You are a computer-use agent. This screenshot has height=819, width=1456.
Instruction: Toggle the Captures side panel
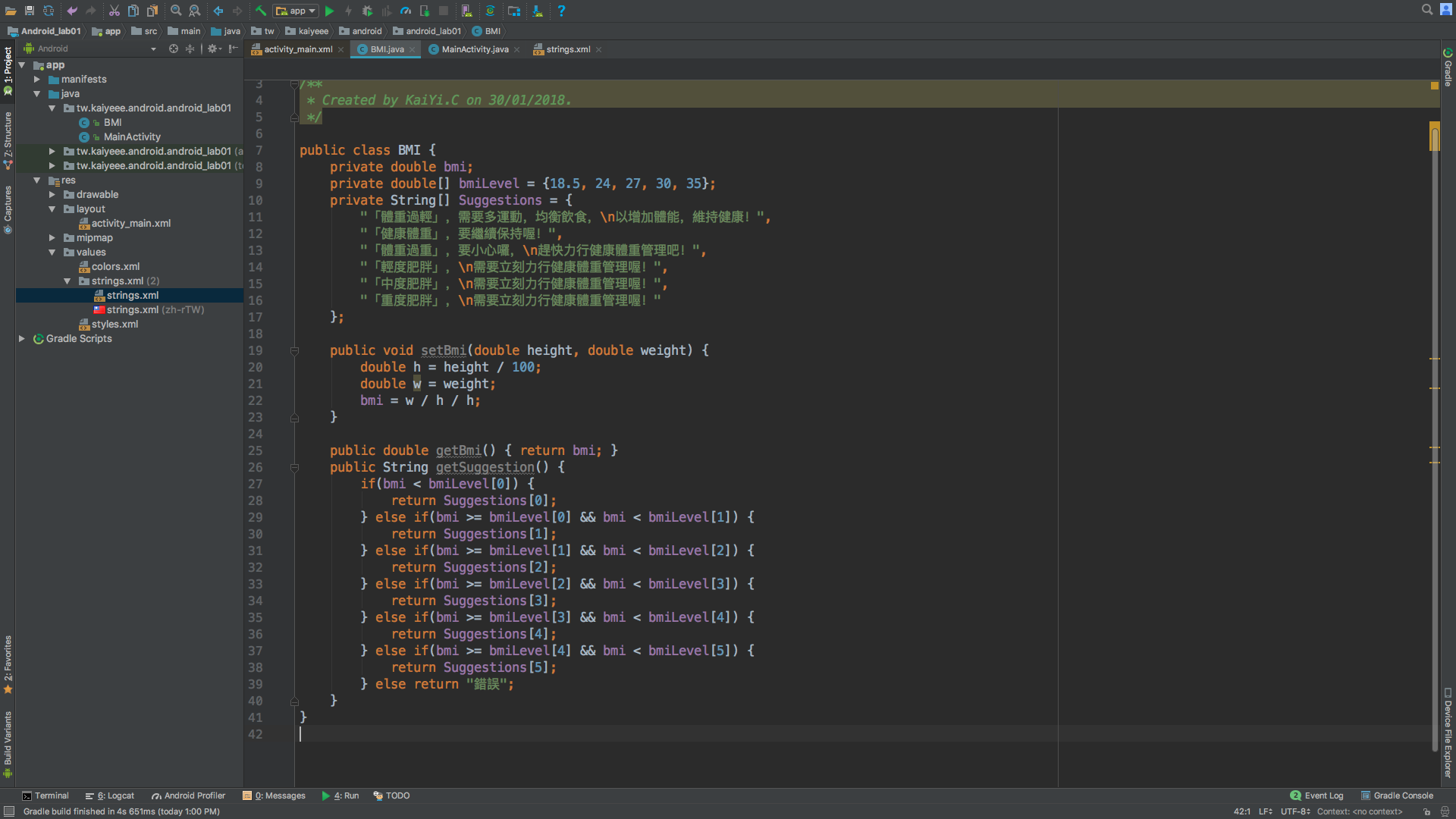pyautogui.click(x=8, y=210)
